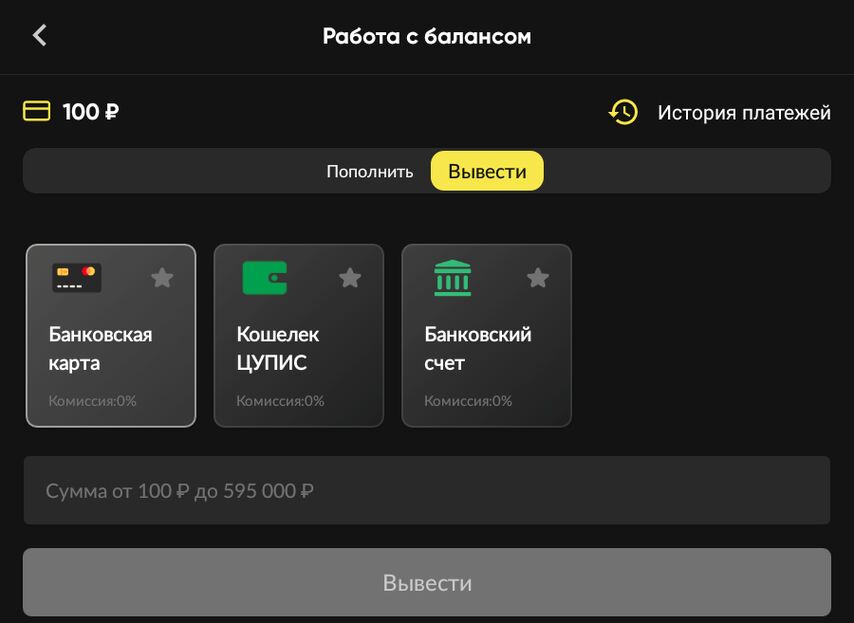Click the 100 ₽ balance amount
Screen dimensions: 854x623
(x=91, y=112)
